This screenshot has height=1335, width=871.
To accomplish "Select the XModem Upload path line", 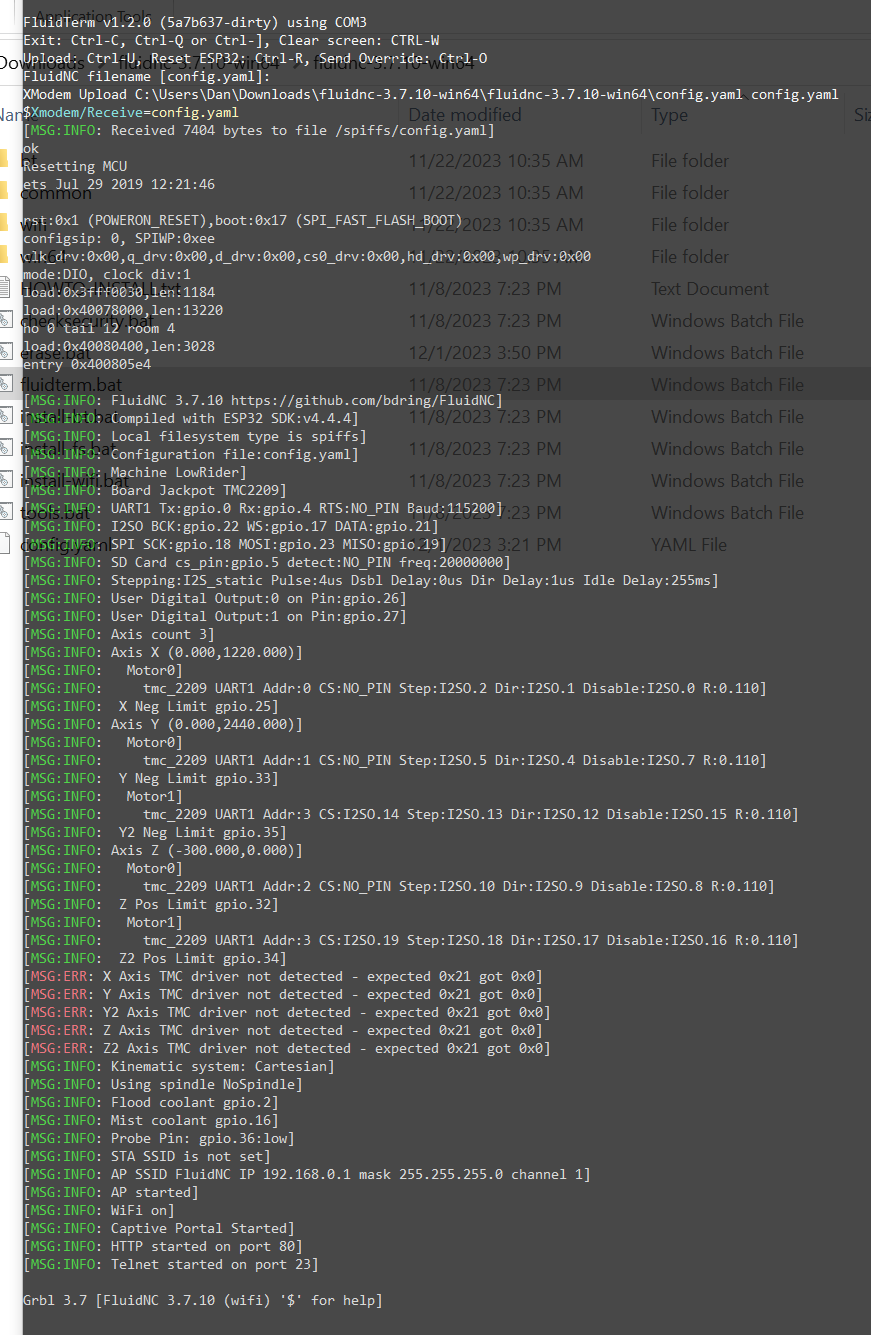I will (x=431, y=94).
